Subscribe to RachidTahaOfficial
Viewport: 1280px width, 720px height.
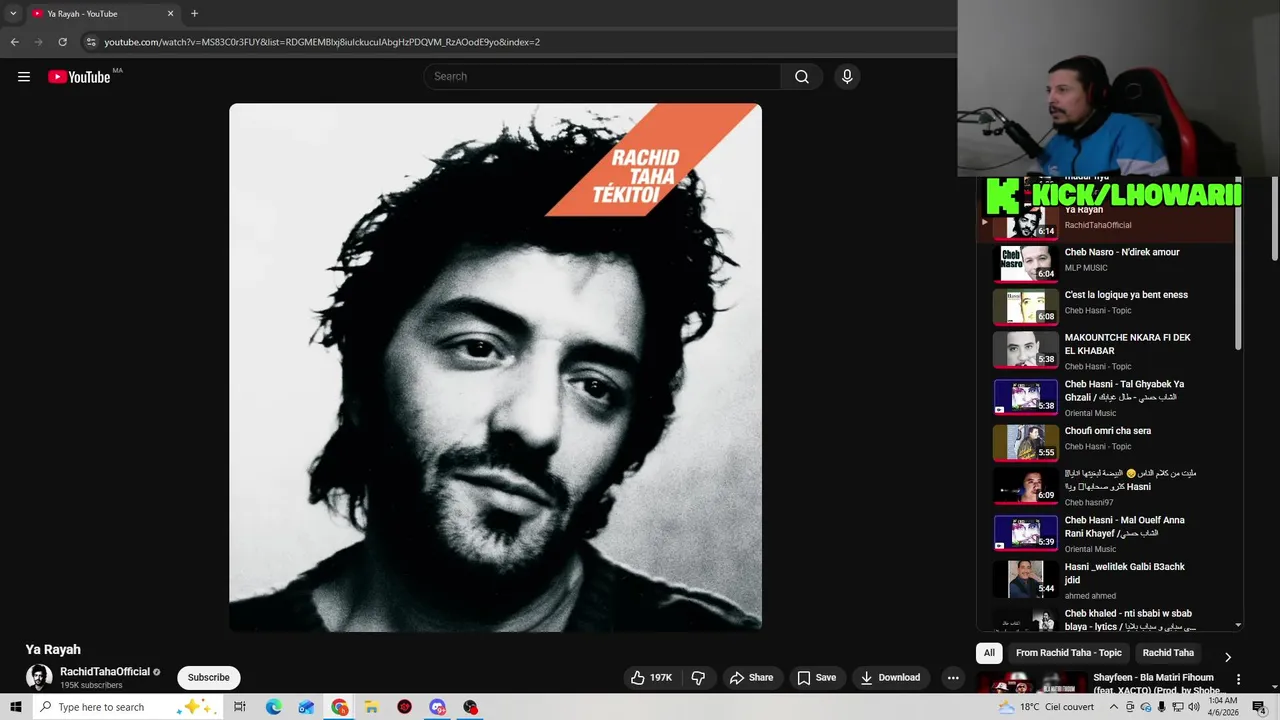coord(209,677)
